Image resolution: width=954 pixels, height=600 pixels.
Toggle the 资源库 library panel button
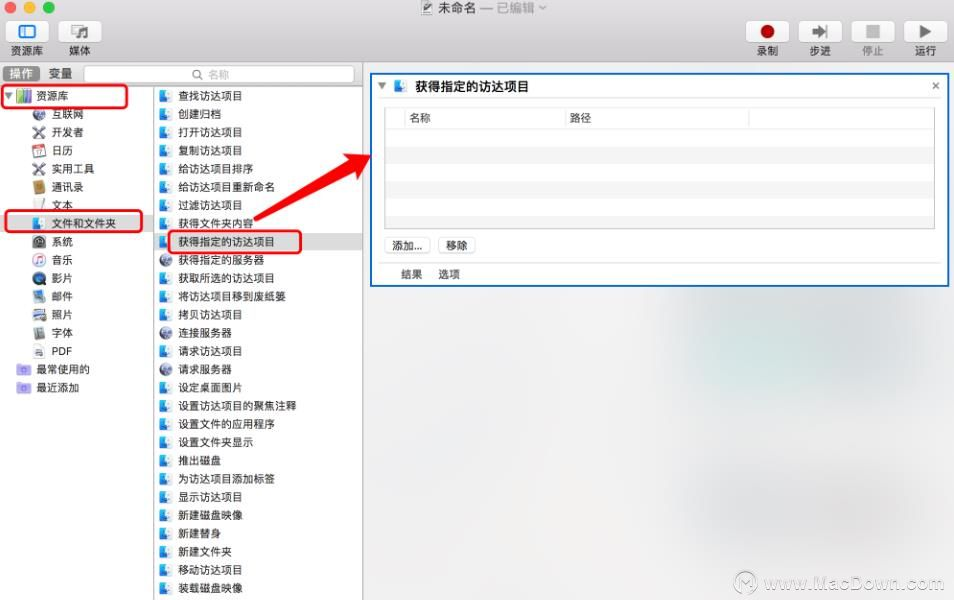(27, 32)
